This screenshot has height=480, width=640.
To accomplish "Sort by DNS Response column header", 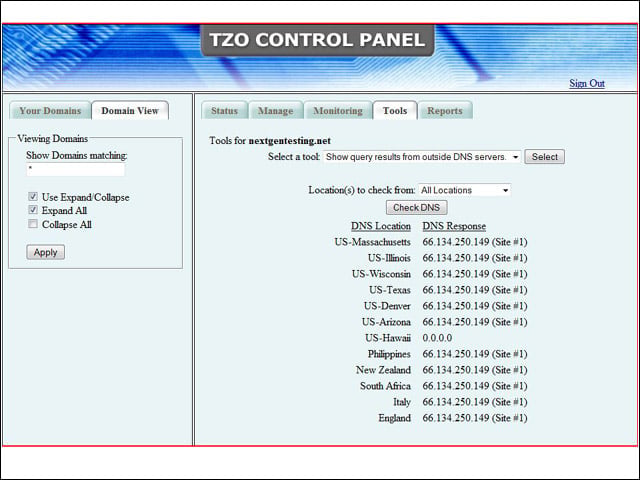I will pos(454,226).
